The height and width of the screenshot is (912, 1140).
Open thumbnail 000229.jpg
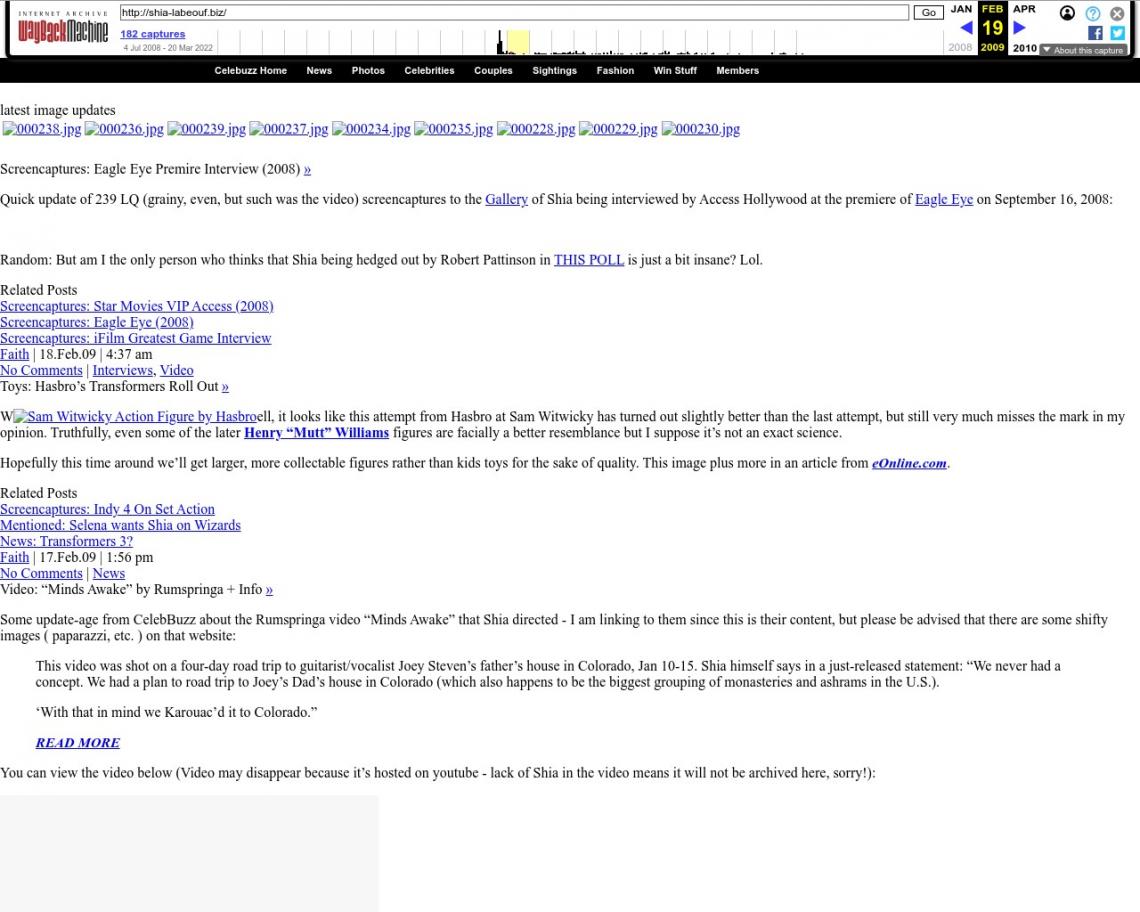[x=618, y=129]
